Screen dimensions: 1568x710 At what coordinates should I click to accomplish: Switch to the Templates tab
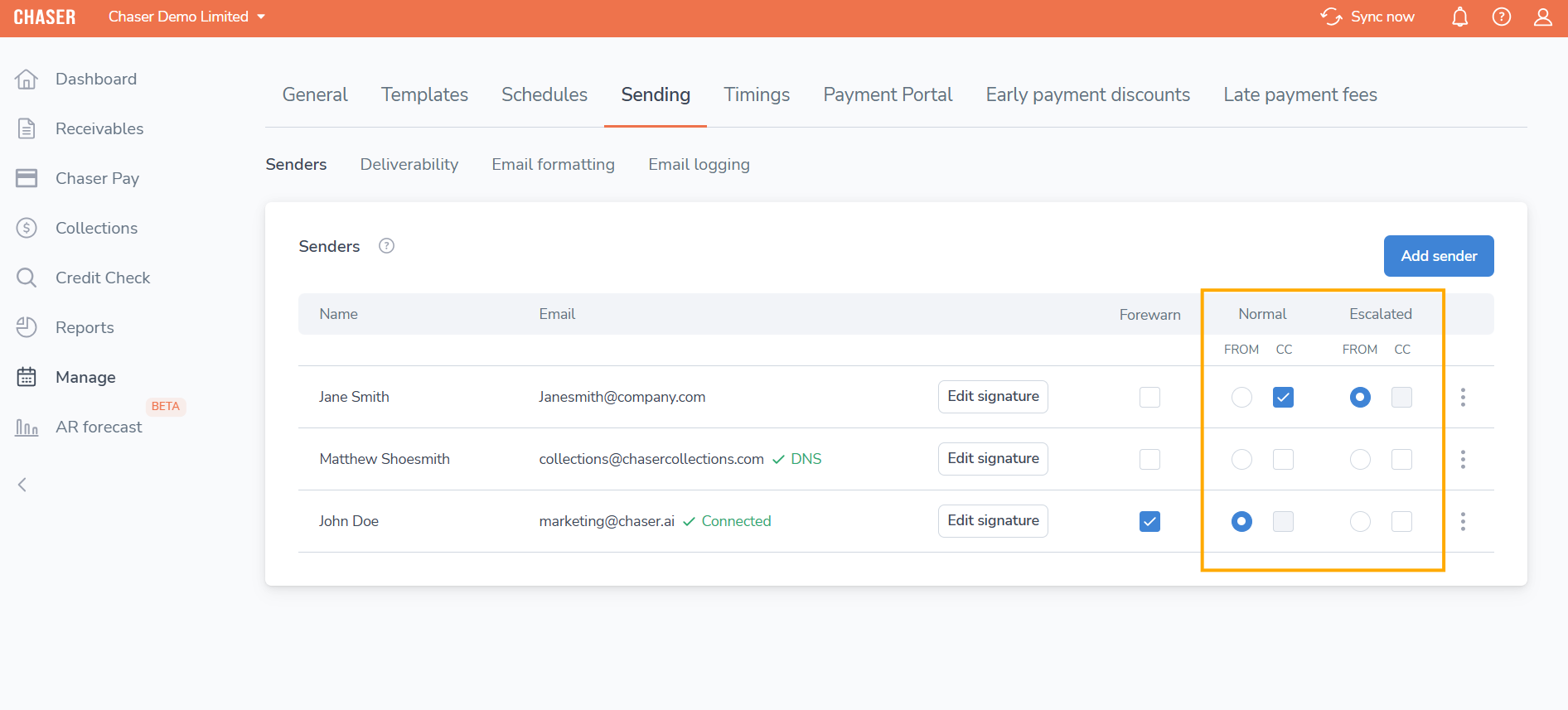coord(424,94)
